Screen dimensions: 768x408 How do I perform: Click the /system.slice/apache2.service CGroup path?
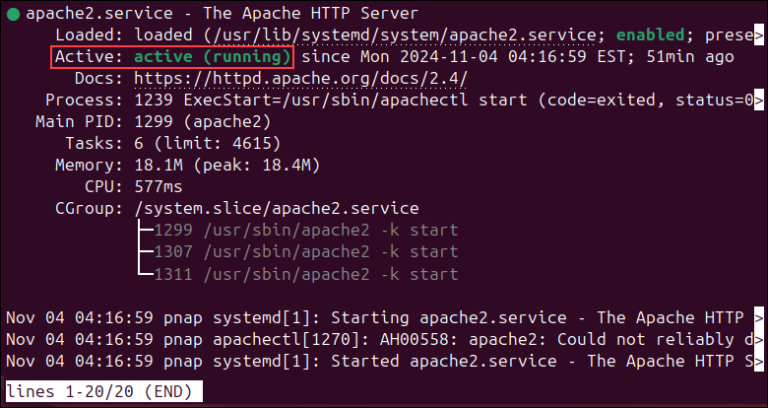pyautogui.click(x=275, y=209)
